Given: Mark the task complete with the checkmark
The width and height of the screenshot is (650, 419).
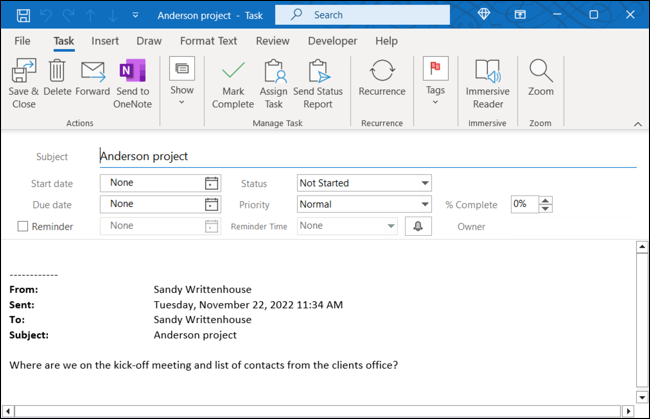Looking at the screenshot, I should [232, 82].
